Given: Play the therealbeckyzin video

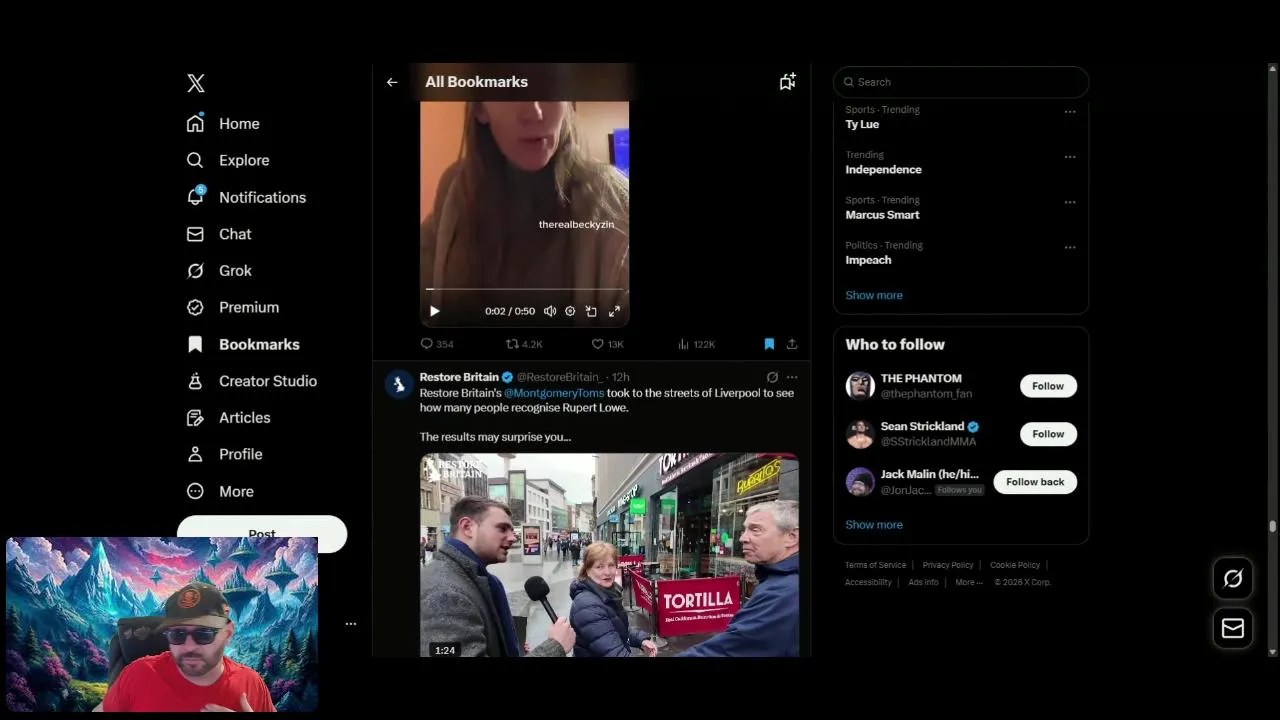Looking at the screenshot, I should (434, 311).
